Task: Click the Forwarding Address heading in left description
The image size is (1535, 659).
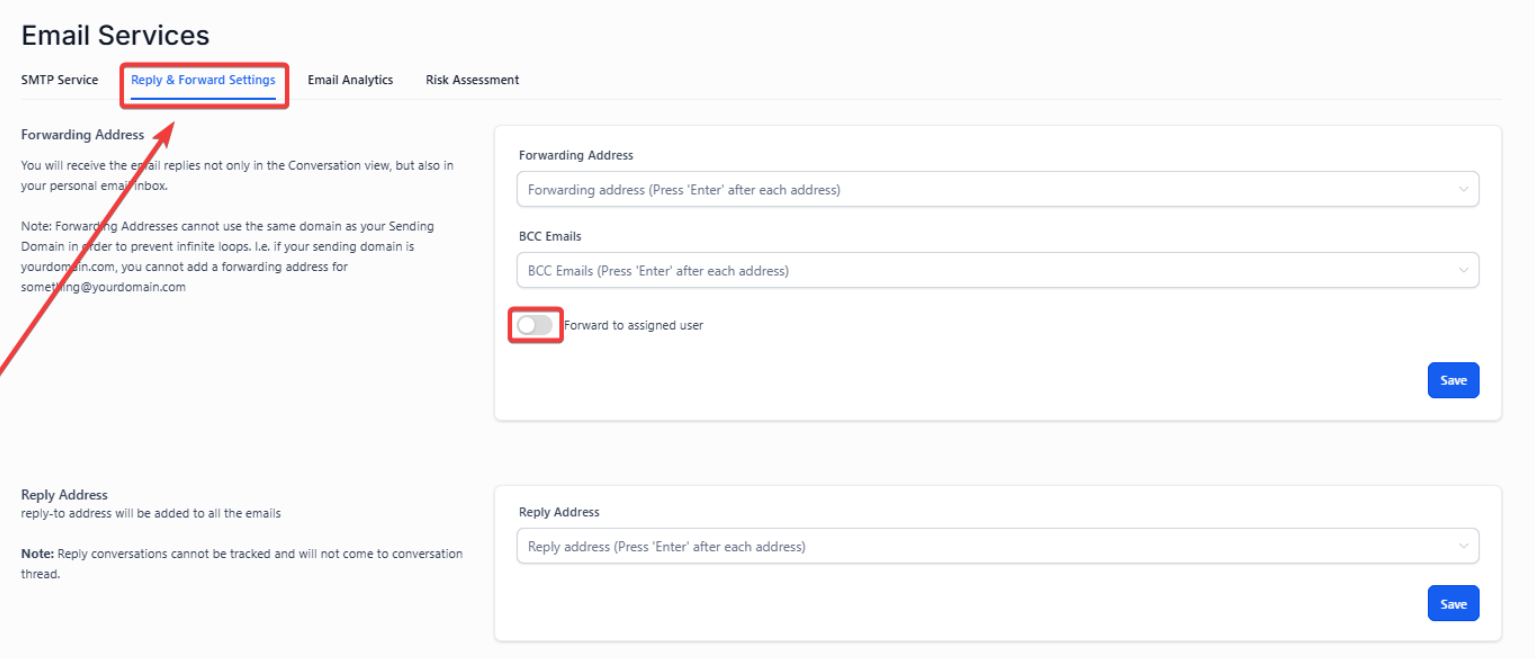Action: click(x=82, y=135)
